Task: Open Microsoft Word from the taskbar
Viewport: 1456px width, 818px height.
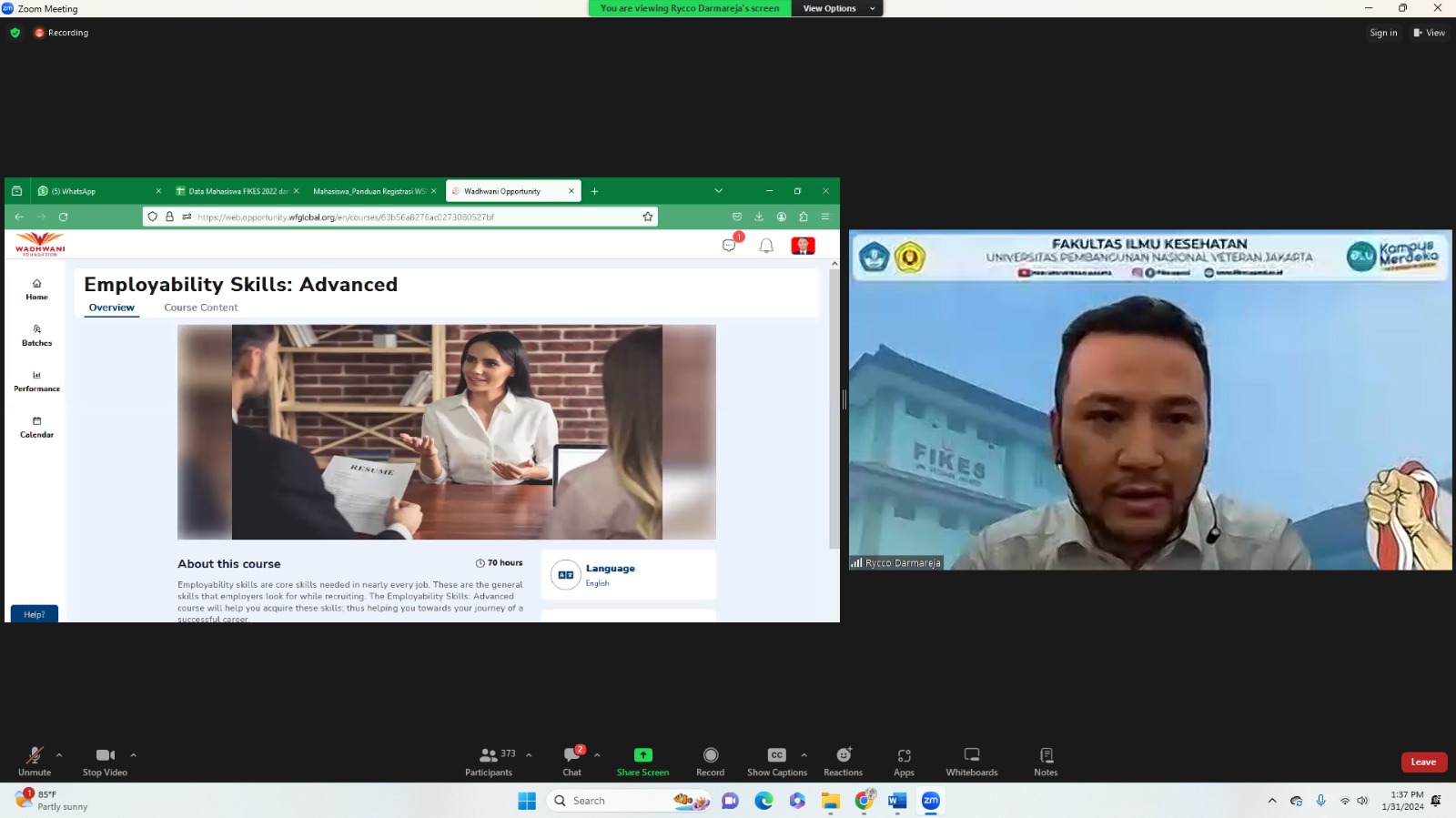Action: 897,801
